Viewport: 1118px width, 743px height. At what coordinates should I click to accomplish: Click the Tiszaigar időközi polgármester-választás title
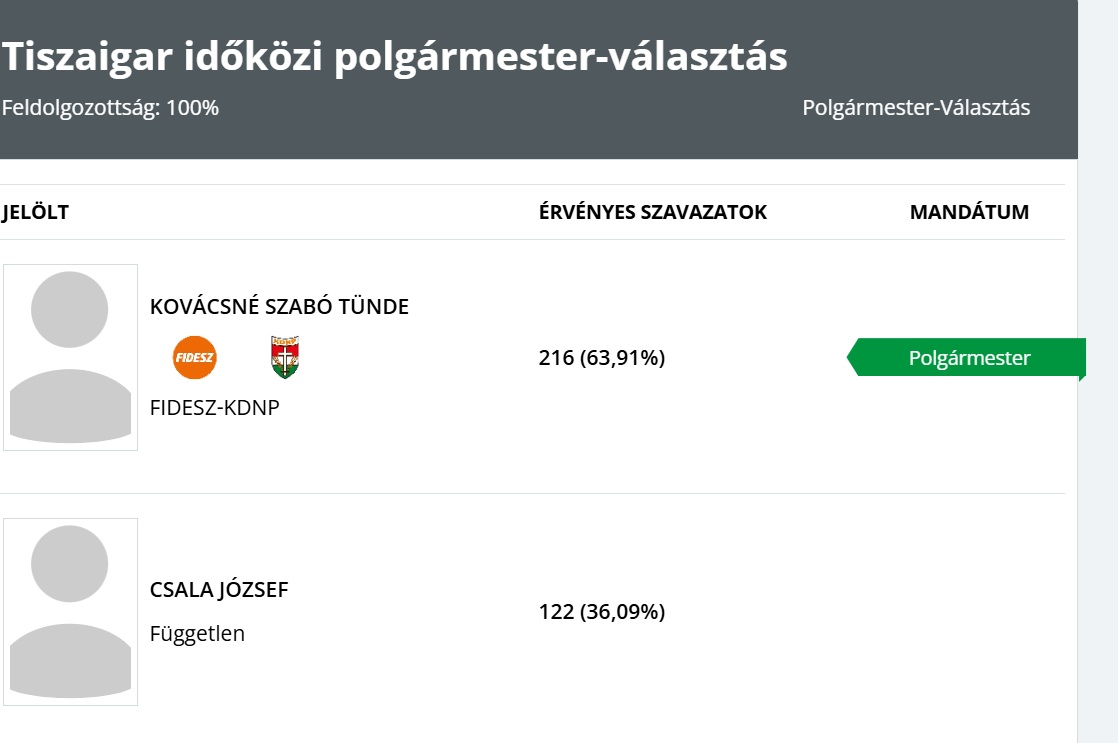pyautogui.click(x=394, y=56)
